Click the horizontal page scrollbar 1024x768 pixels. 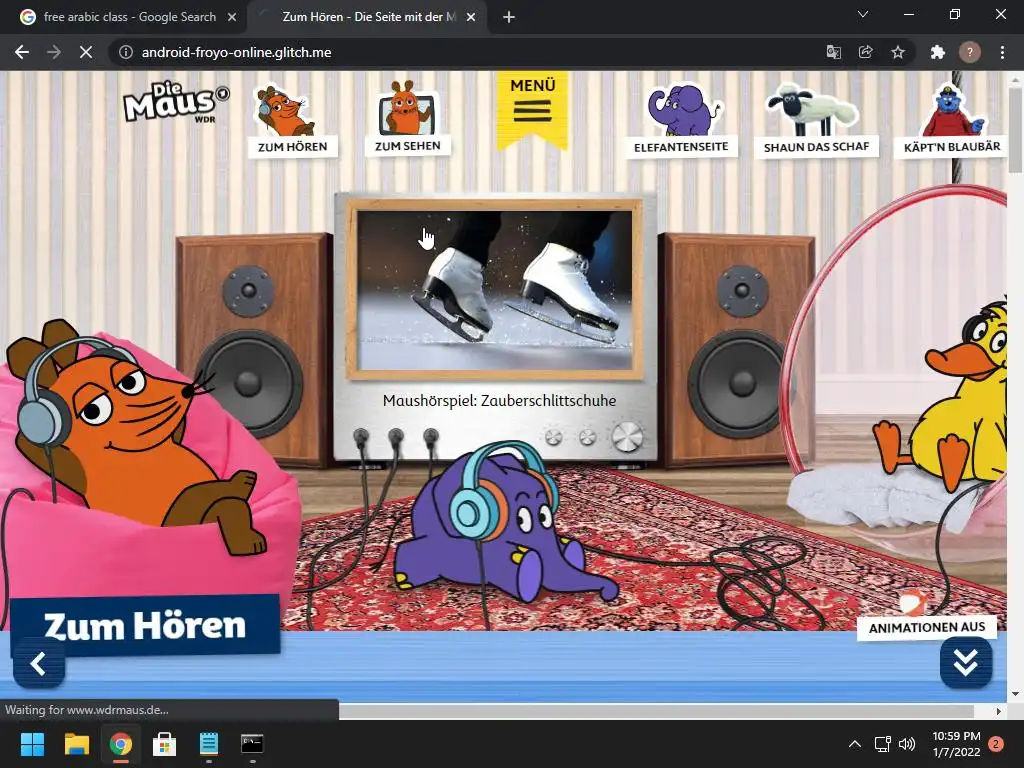pos(656,711)
